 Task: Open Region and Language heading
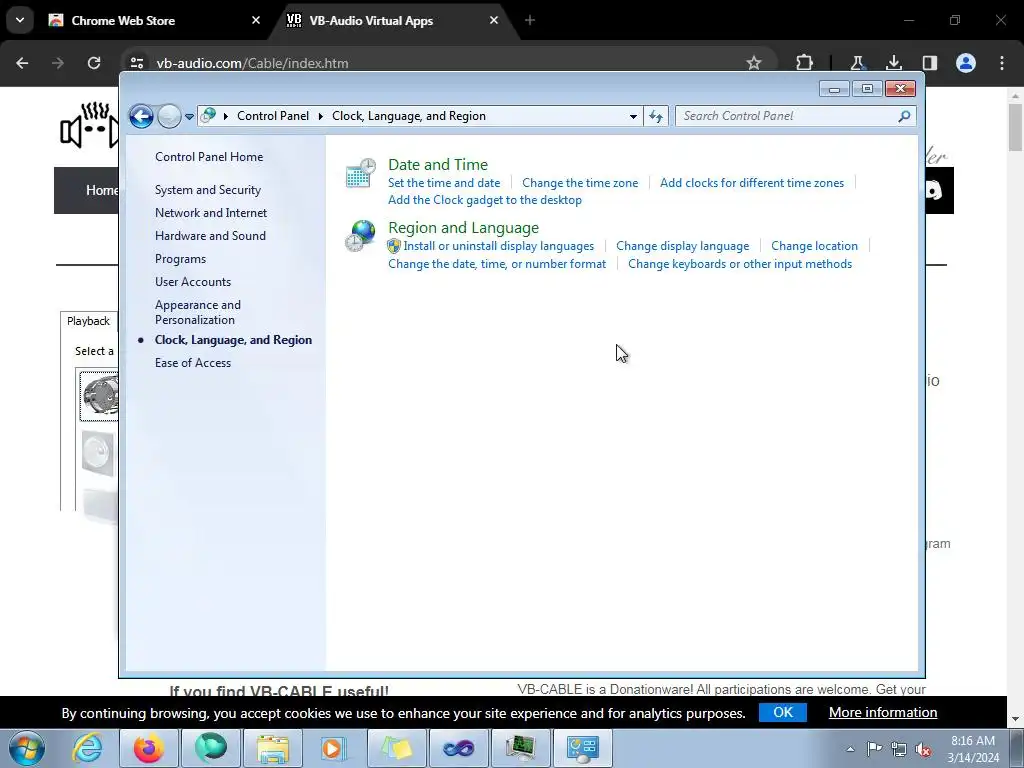coord(463,228)
